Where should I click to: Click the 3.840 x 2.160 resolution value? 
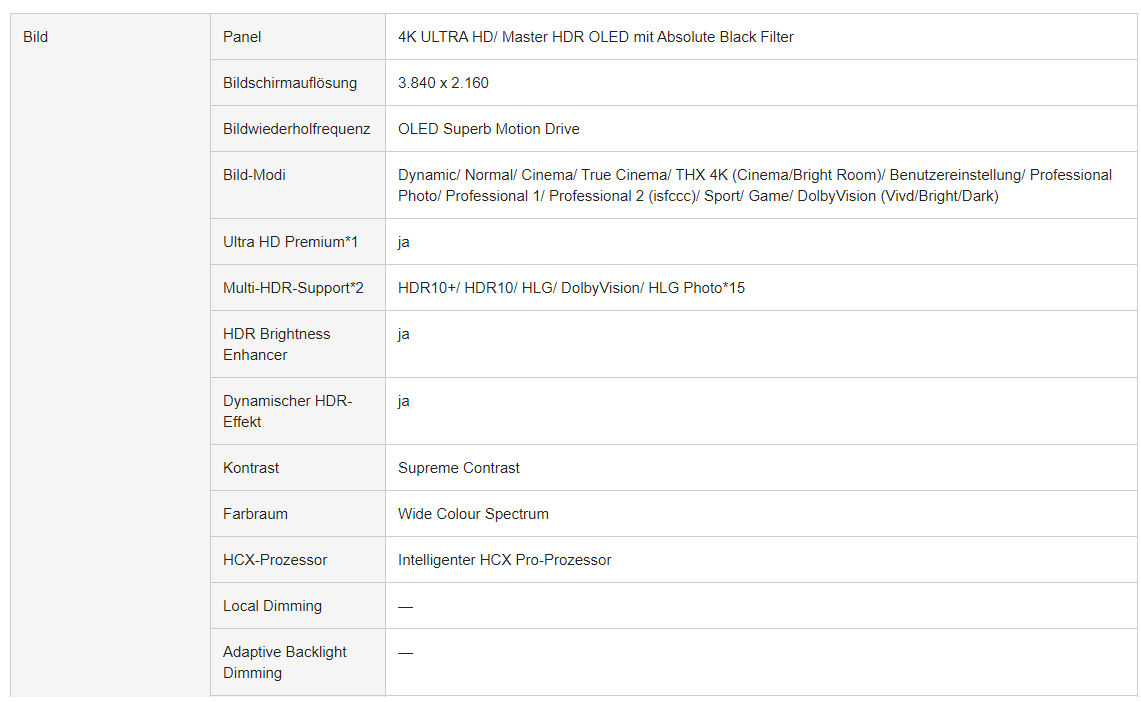443,83
